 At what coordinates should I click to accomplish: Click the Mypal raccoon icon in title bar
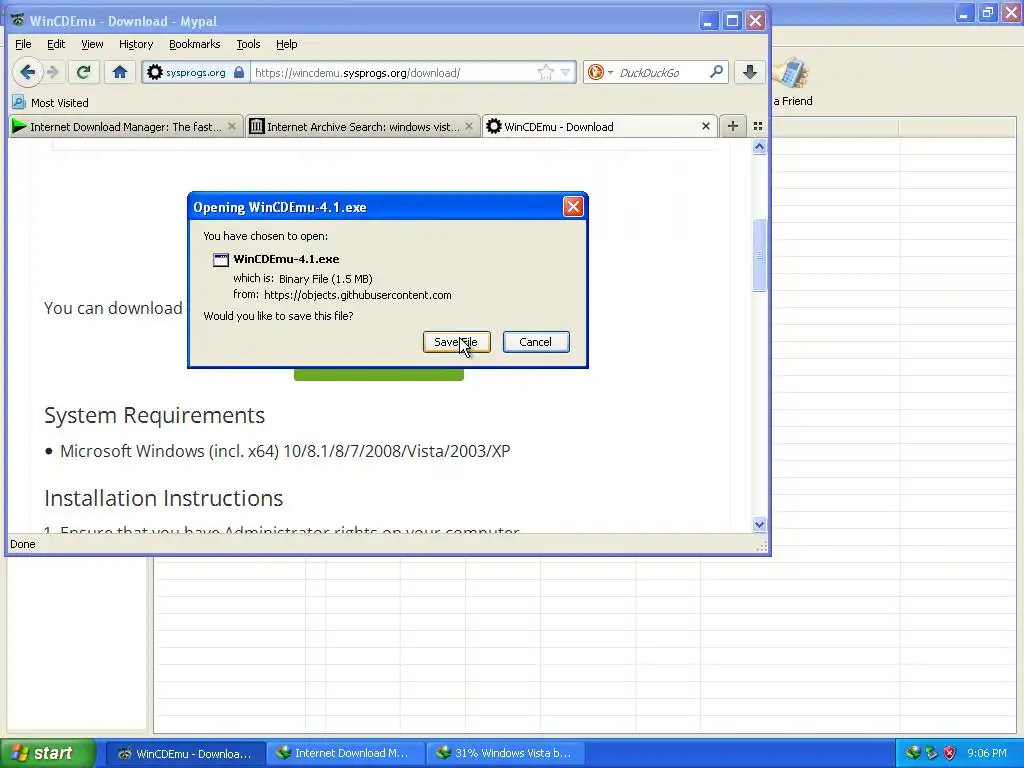click(18, 20)
